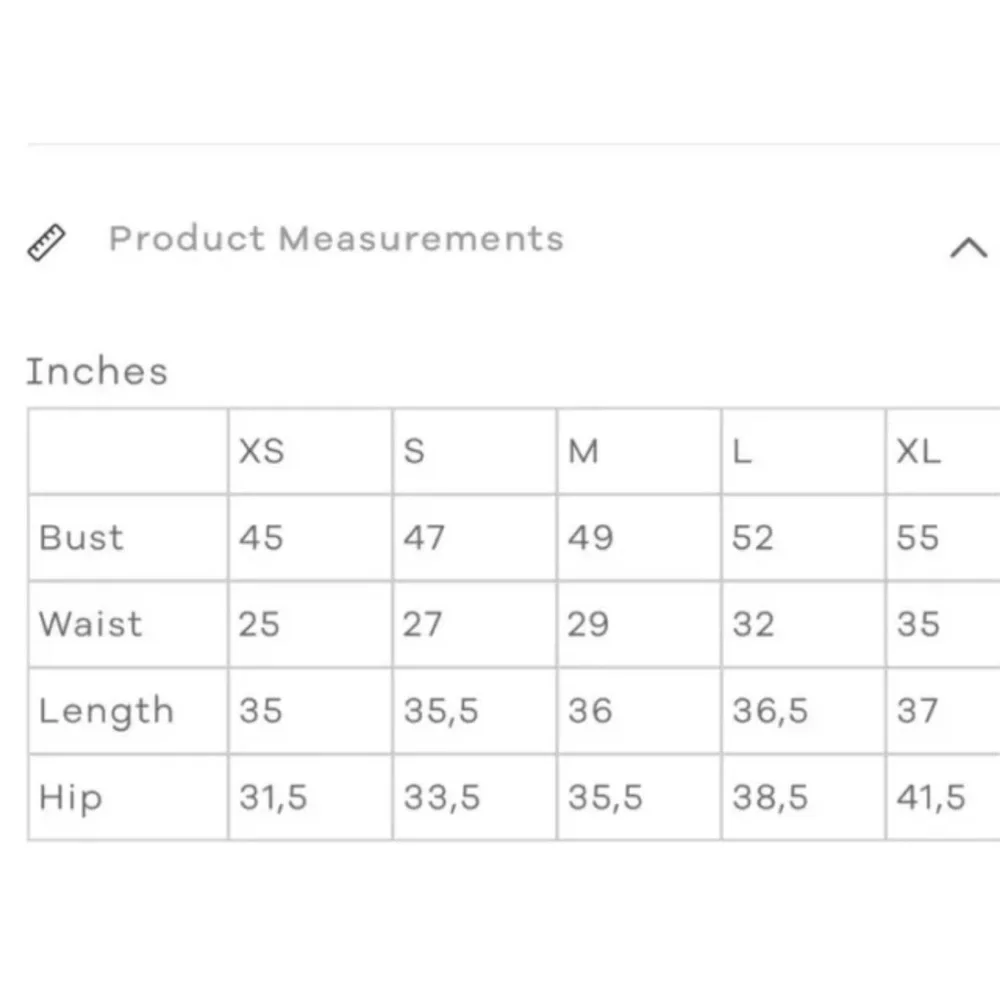Click the Waist row label
Viewport: 1000px width, 1000px height.
[x=90, y=624]
